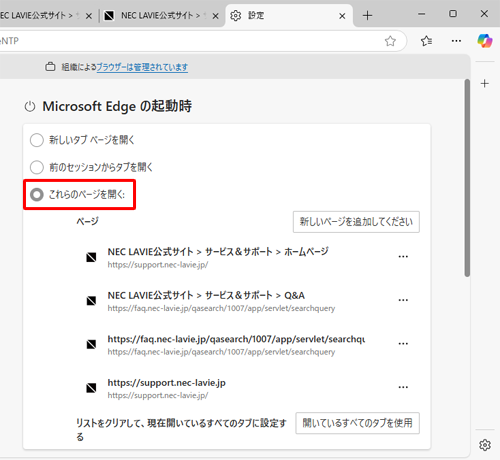Click the bold https://support.nec-lavie.jp title

[x=166, y=383]
